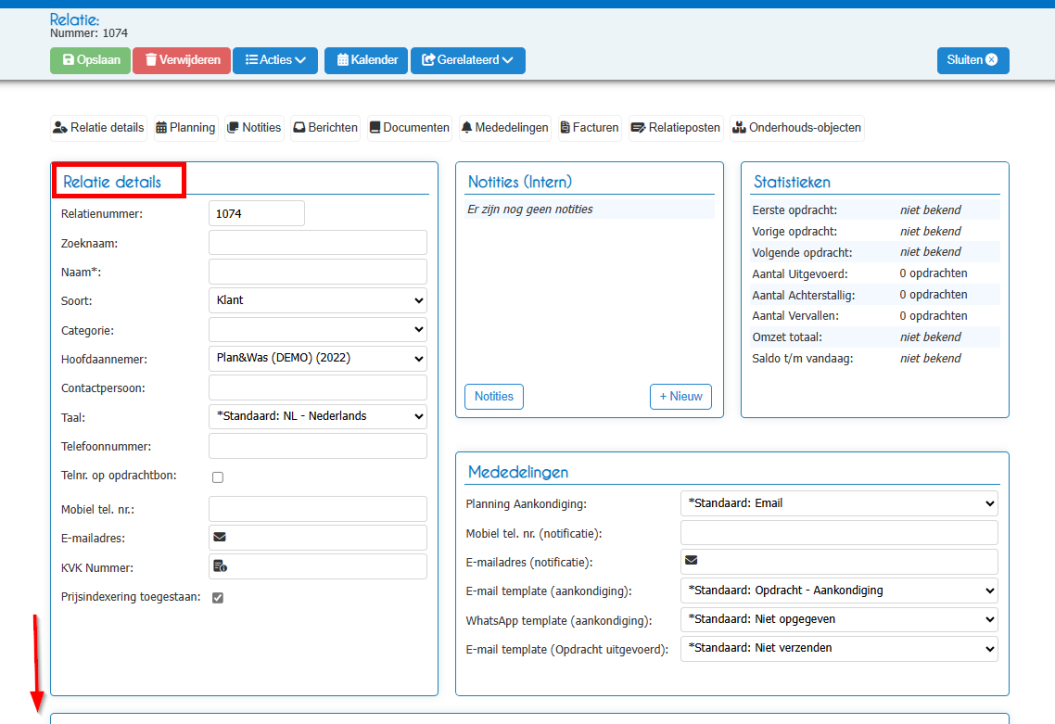Image resolution: width=1055 pixels, height=724 pixels.
Task: Switch to the Facturen tab
Action: 589,128
